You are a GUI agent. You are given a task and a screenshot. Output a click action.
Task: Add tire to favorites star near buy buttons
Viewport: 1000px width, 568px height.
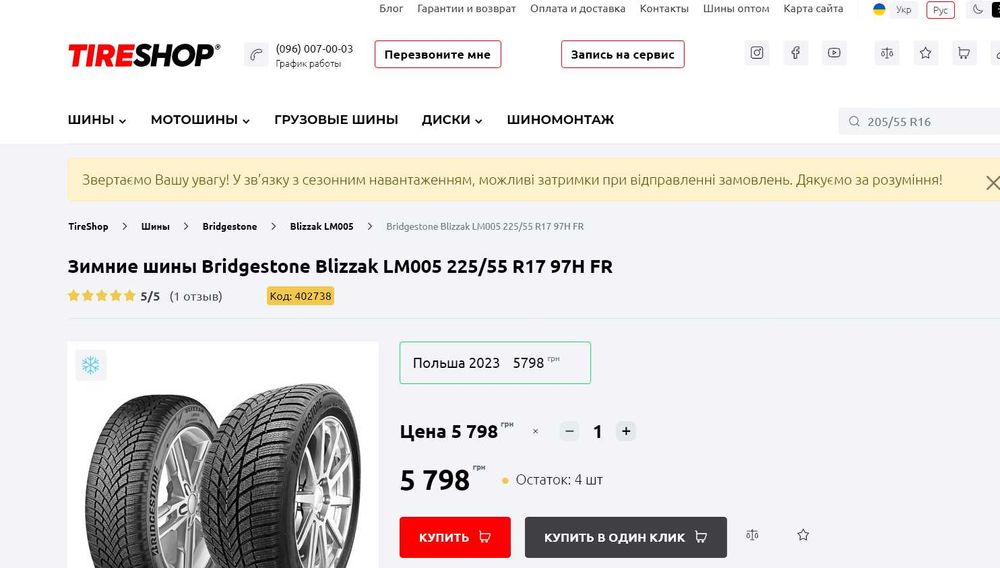point(803,535)
